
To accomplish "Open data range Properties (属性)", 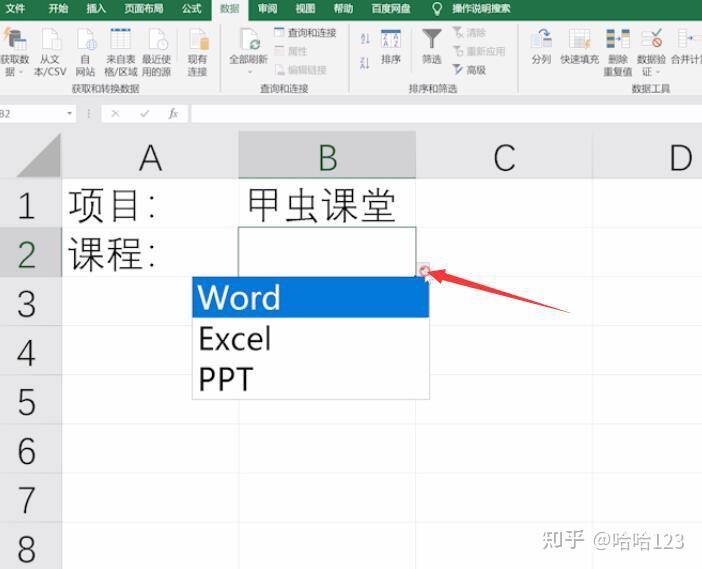I will [x=291, y=51].
